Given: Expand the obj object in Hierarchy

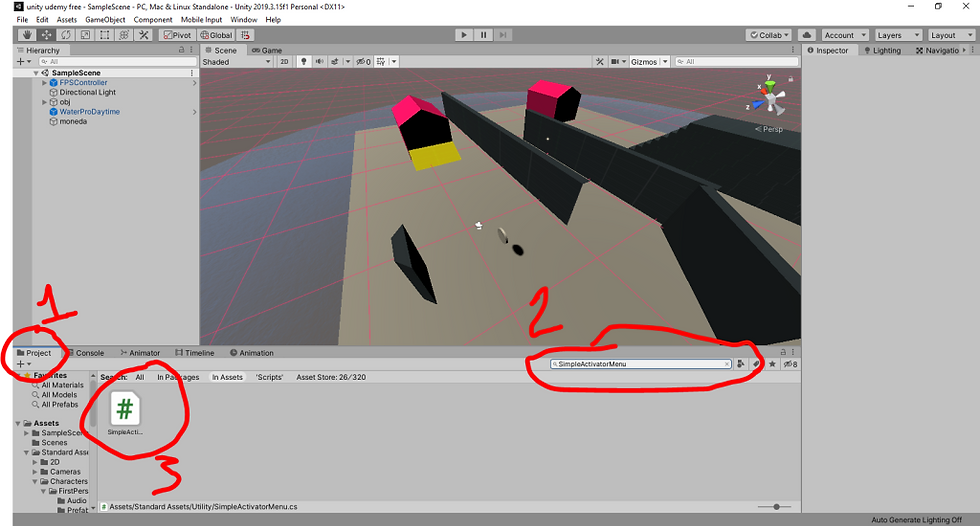Looking at the screenshot, I should tap(44, 102).
